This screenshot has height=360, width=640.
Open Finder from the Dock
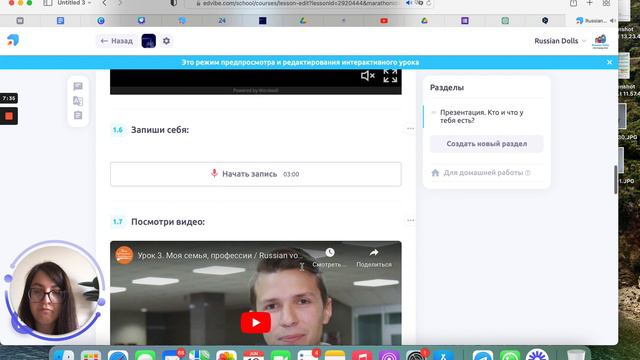64,356
